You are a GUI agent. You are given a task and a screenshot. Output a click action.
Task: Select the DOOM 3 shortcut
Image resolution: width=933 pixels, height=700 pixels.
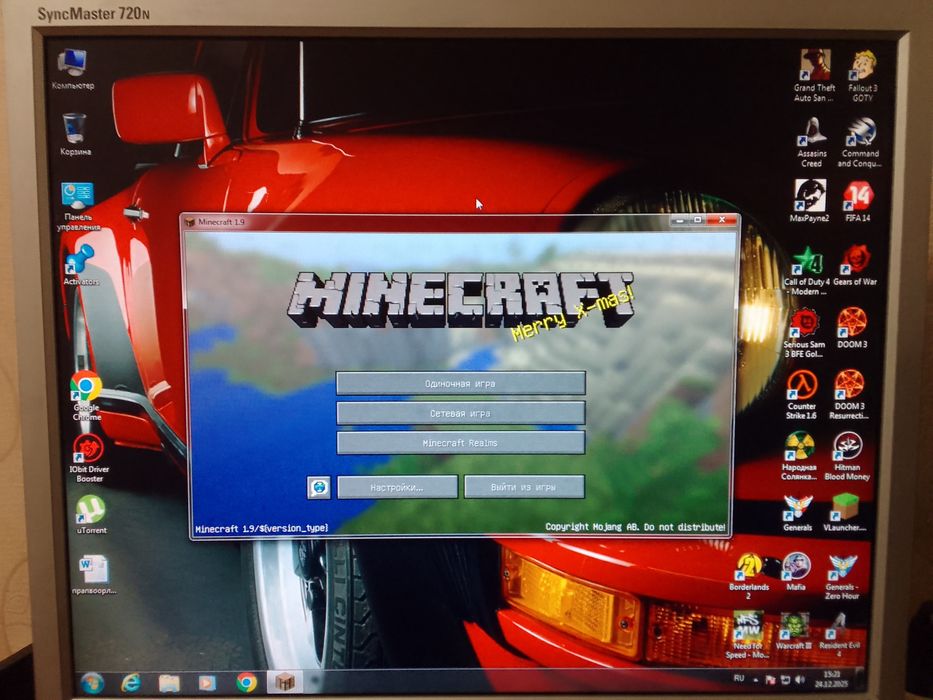click(x=852, y=328)
